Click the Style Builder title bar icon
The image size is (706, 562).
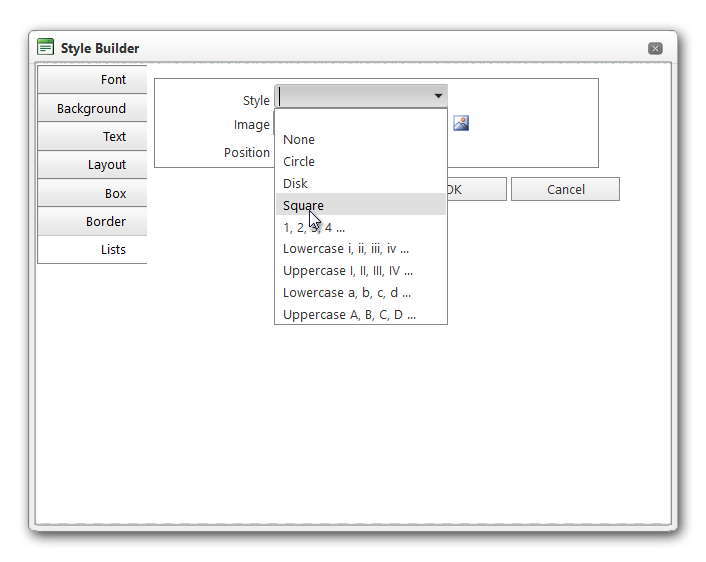point(45,47)
